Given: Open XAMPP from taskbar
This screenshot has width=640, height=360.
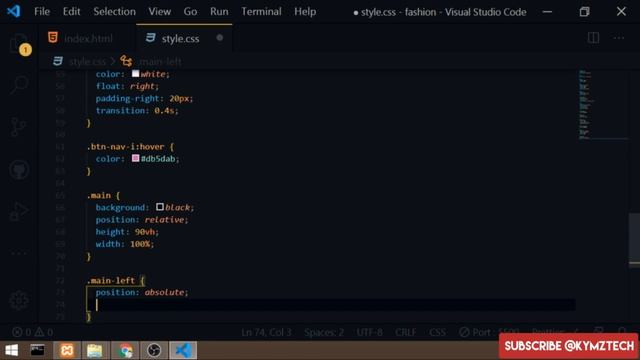Looking at the screenshot, I should [x=67, y=350].
